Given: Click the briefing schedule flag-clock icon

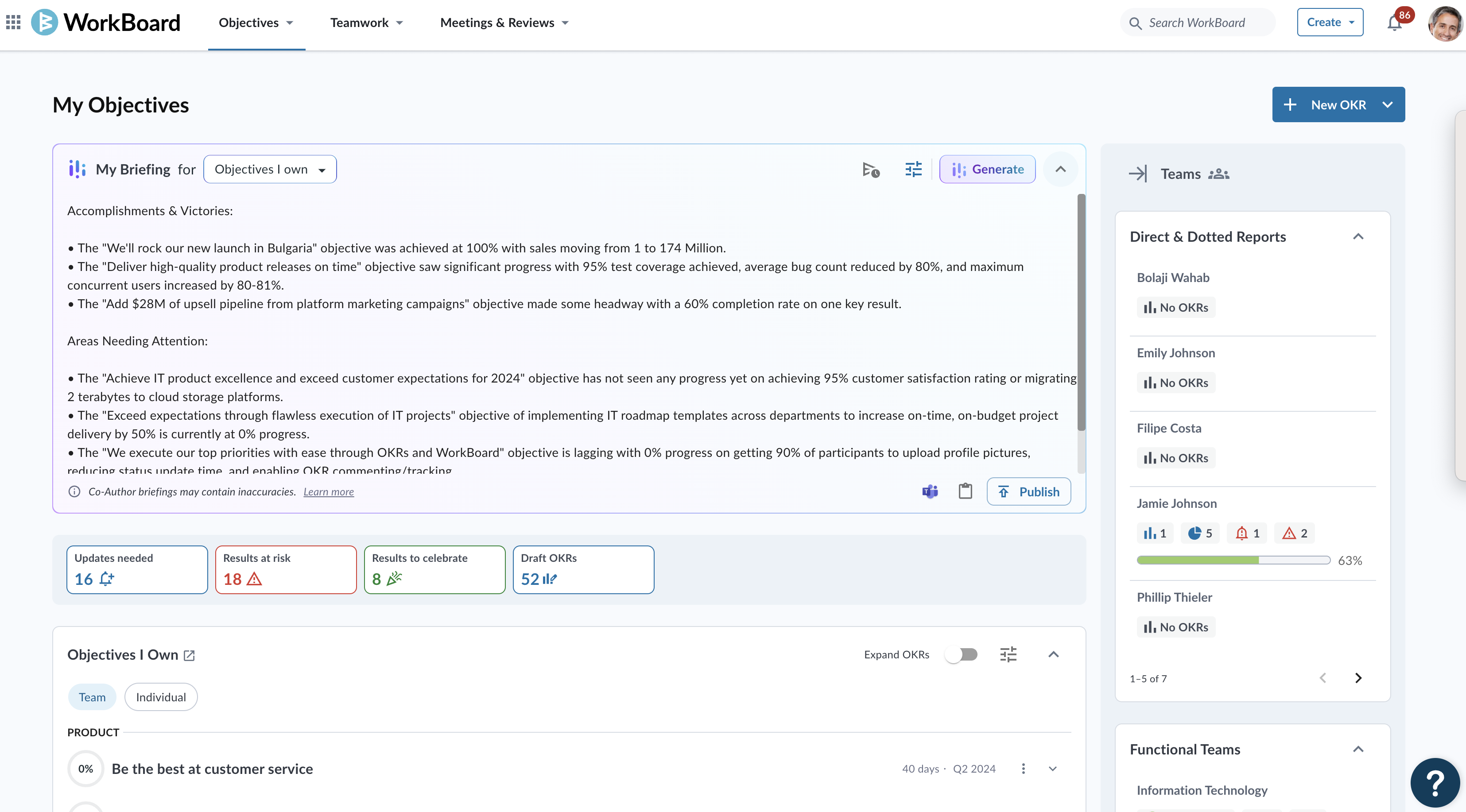Looking at the screenshot, I should [x=871, y=170].
